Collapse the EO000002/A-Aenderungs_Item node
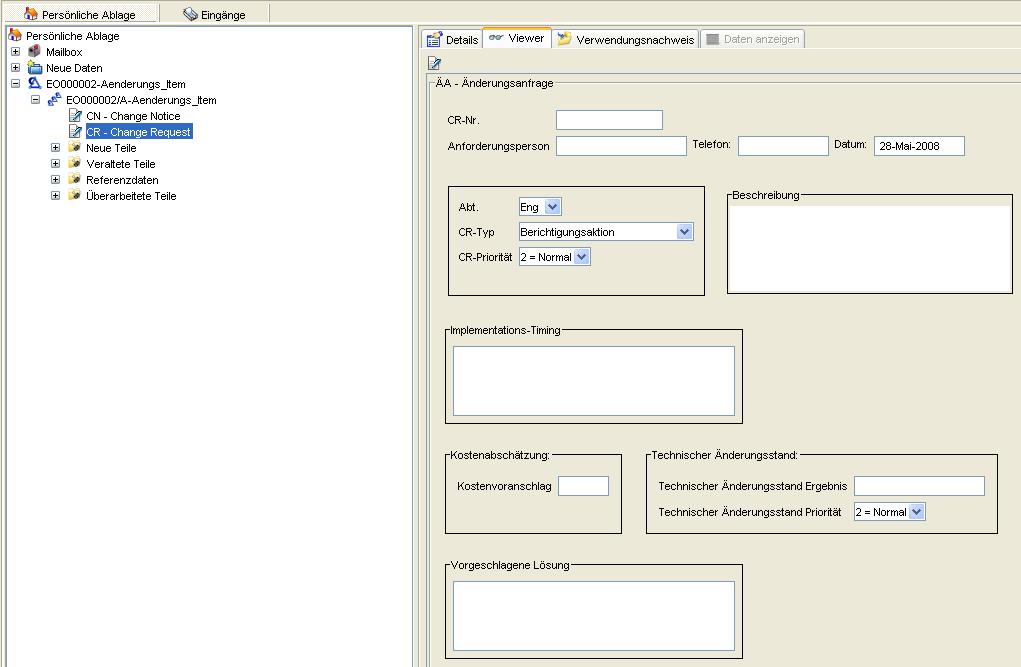The image size is (1021, 667). [36, 100]
